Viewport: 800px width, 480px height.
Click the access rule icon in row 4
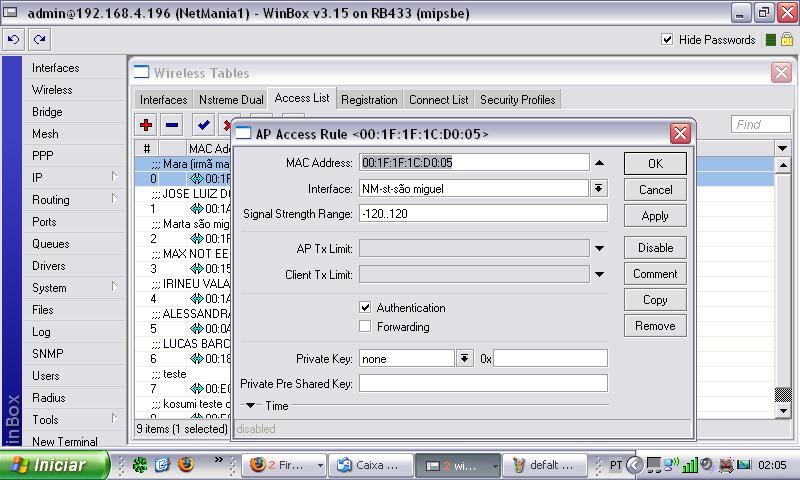point(196,299)
